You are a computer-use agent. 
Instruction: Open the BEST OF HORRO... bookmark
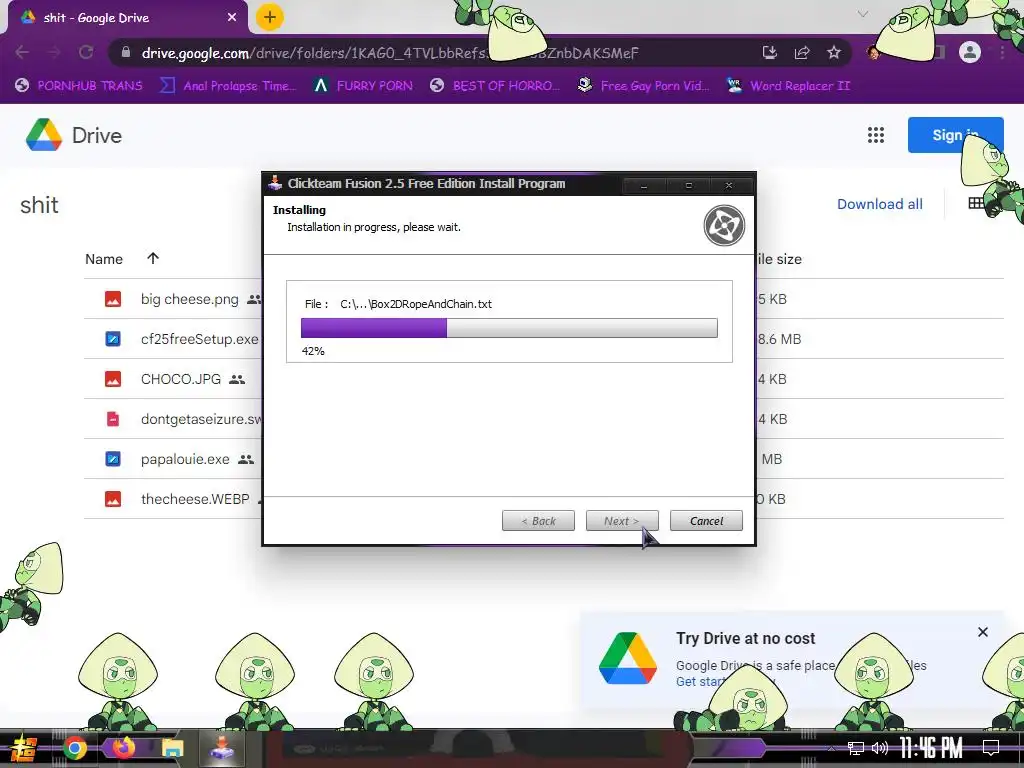click(495, 86)
